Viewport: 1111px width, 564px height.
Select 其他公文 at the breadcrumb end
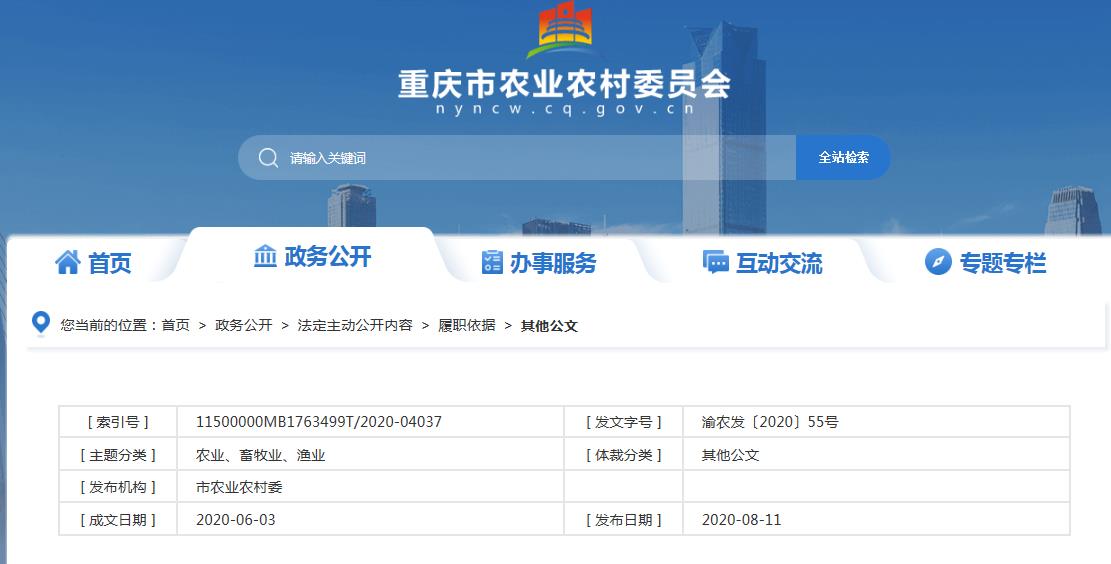click(x=549, y=326)
